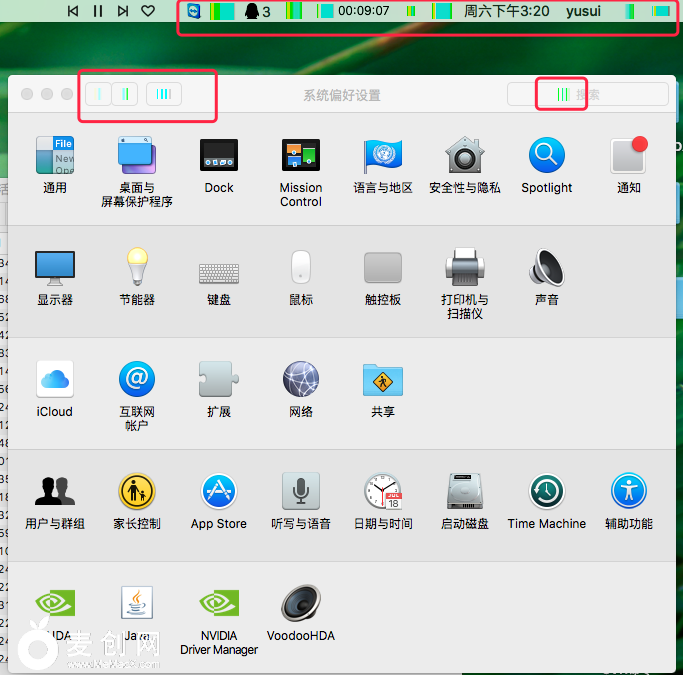Skip to previous track in menu bar
The image size is (683, 675).
click(x=73, y=11)
